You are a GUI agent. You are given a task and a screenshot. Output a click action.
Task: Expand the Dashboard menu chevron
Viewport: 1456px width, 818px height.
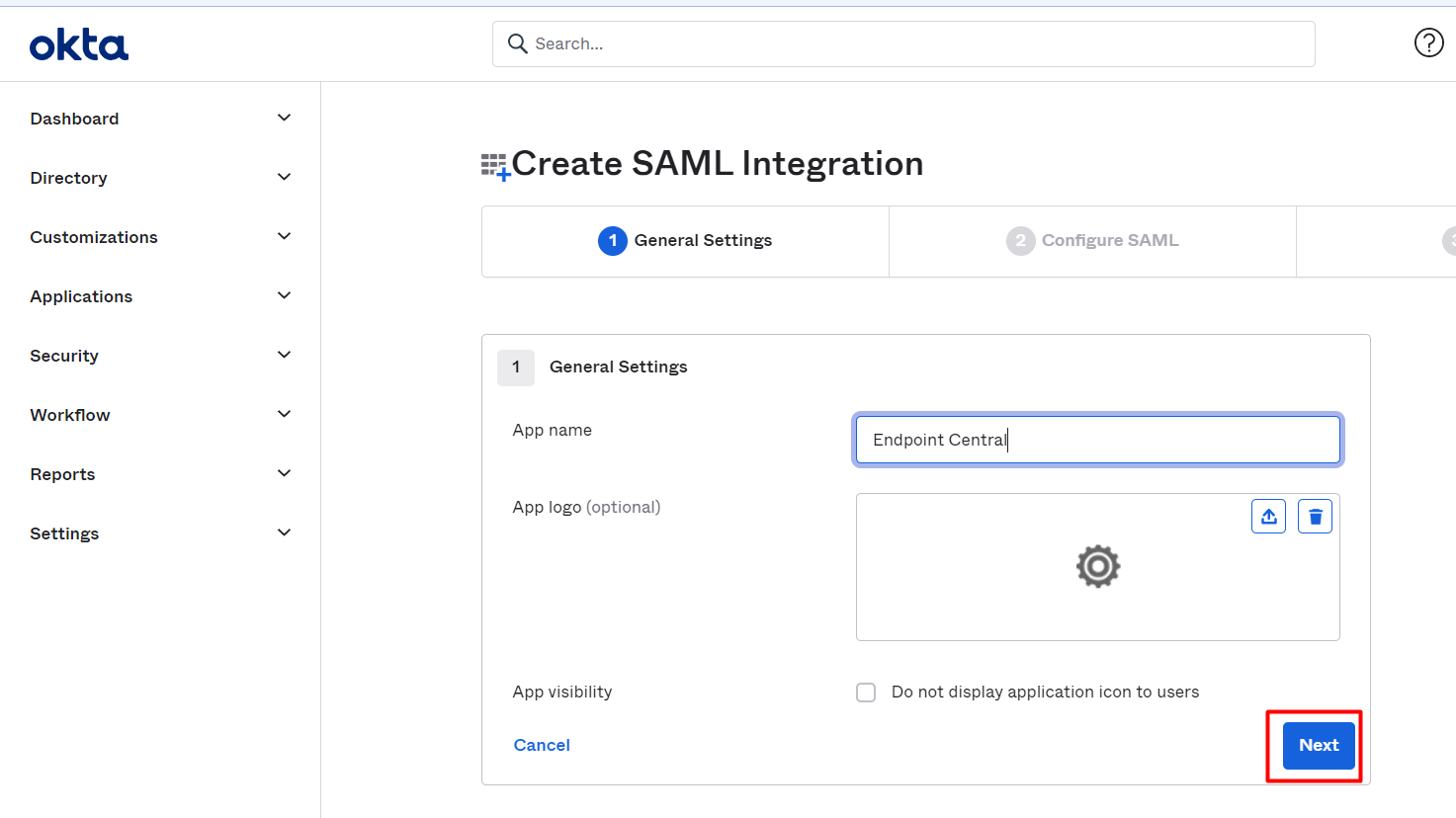pyautogui.click(x=284, y=119)
